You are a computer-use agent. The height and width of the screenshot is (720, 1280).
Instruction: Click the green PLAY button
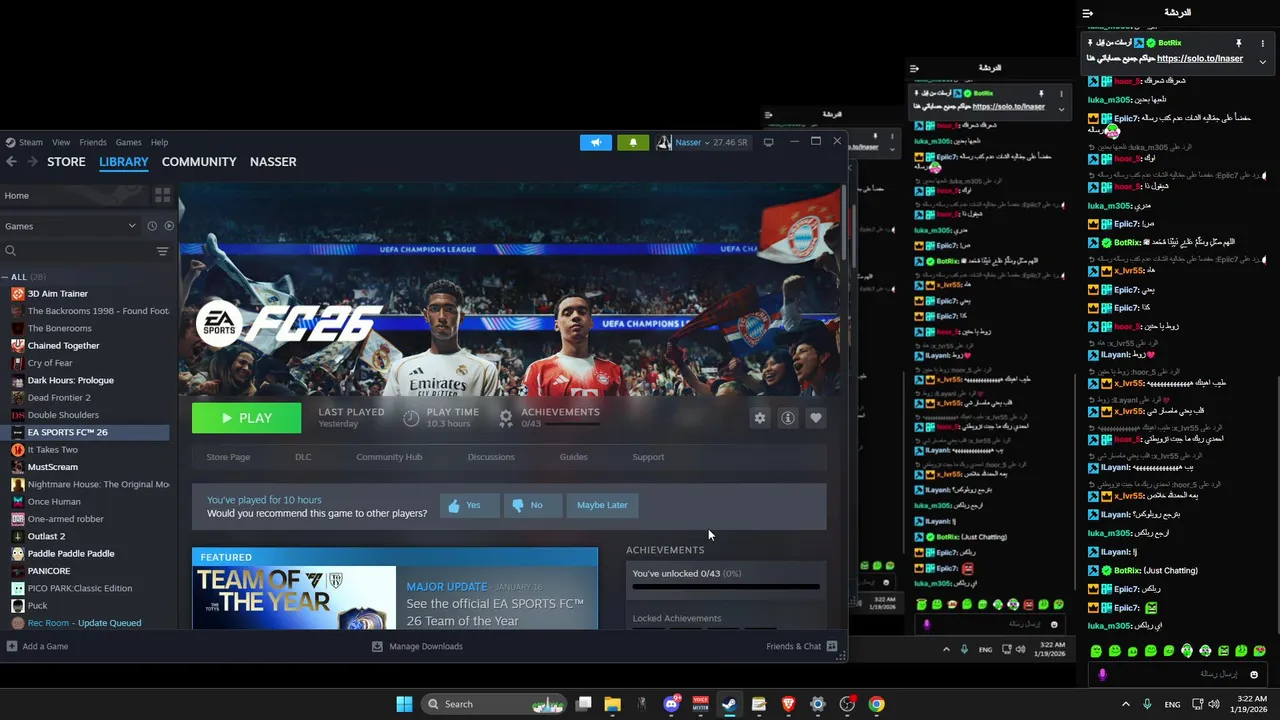pos(246,418)
